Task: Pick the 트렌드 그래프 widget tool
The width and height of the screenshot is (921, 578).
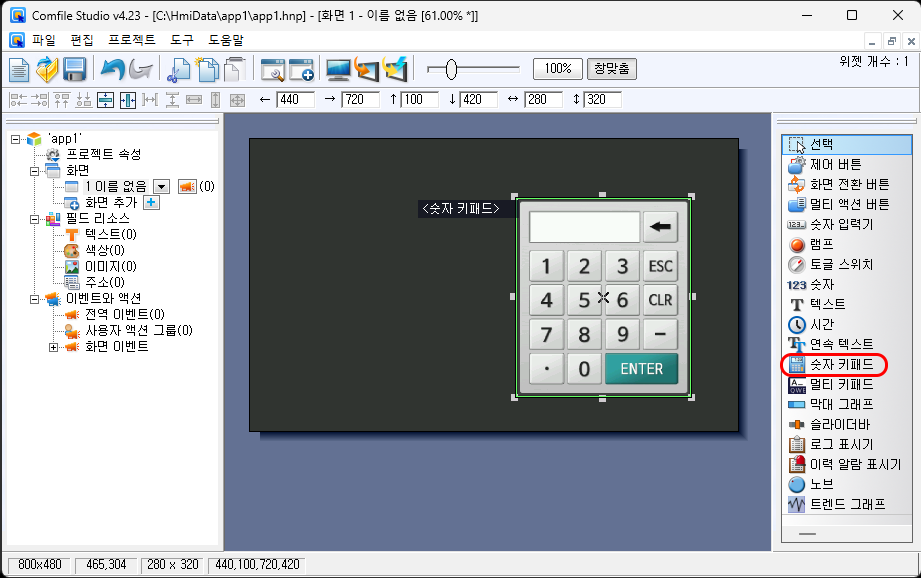Action: [846, 504]
